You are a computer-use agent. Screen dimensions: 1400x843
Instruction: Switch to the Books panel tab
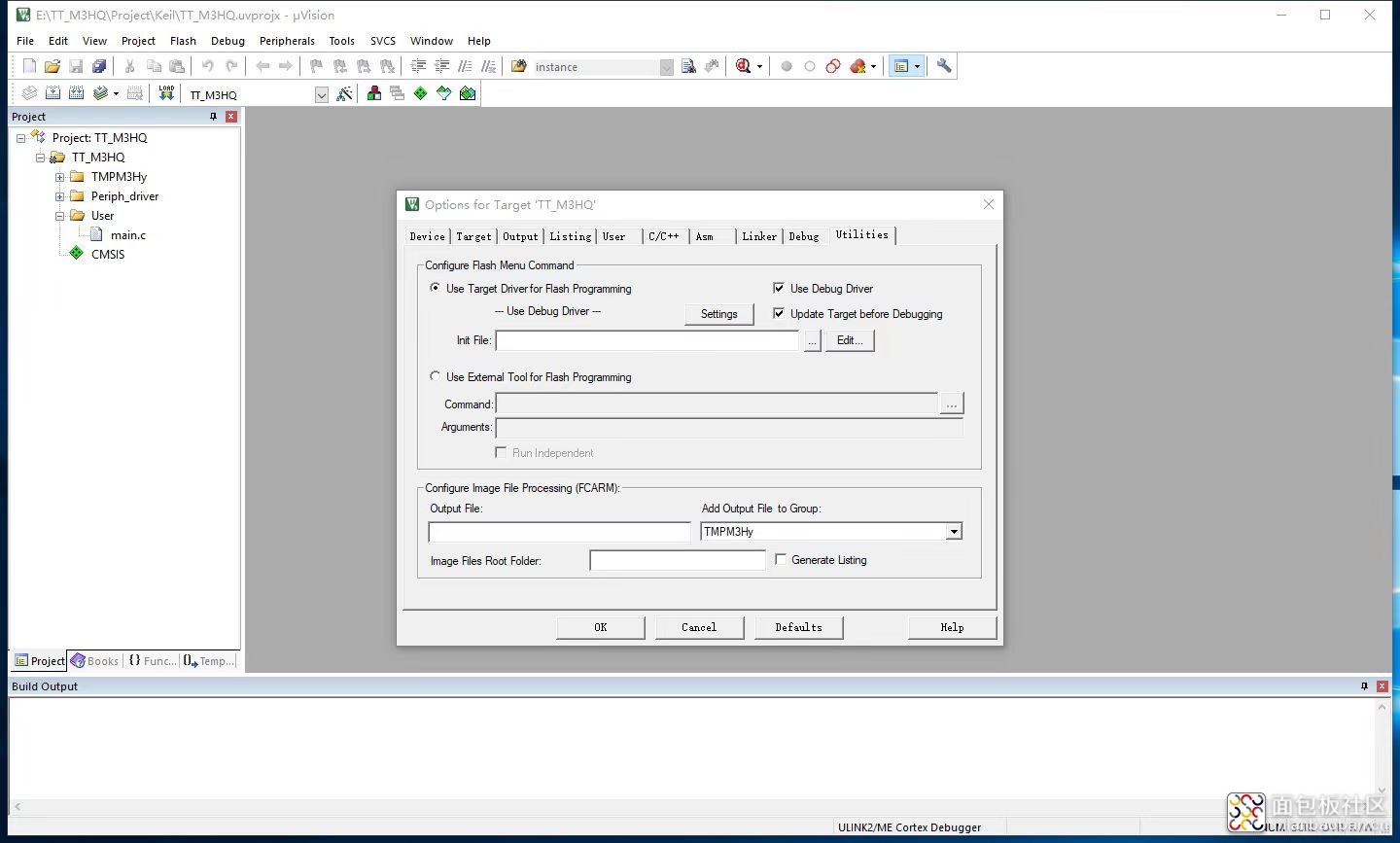coord(95,661)
